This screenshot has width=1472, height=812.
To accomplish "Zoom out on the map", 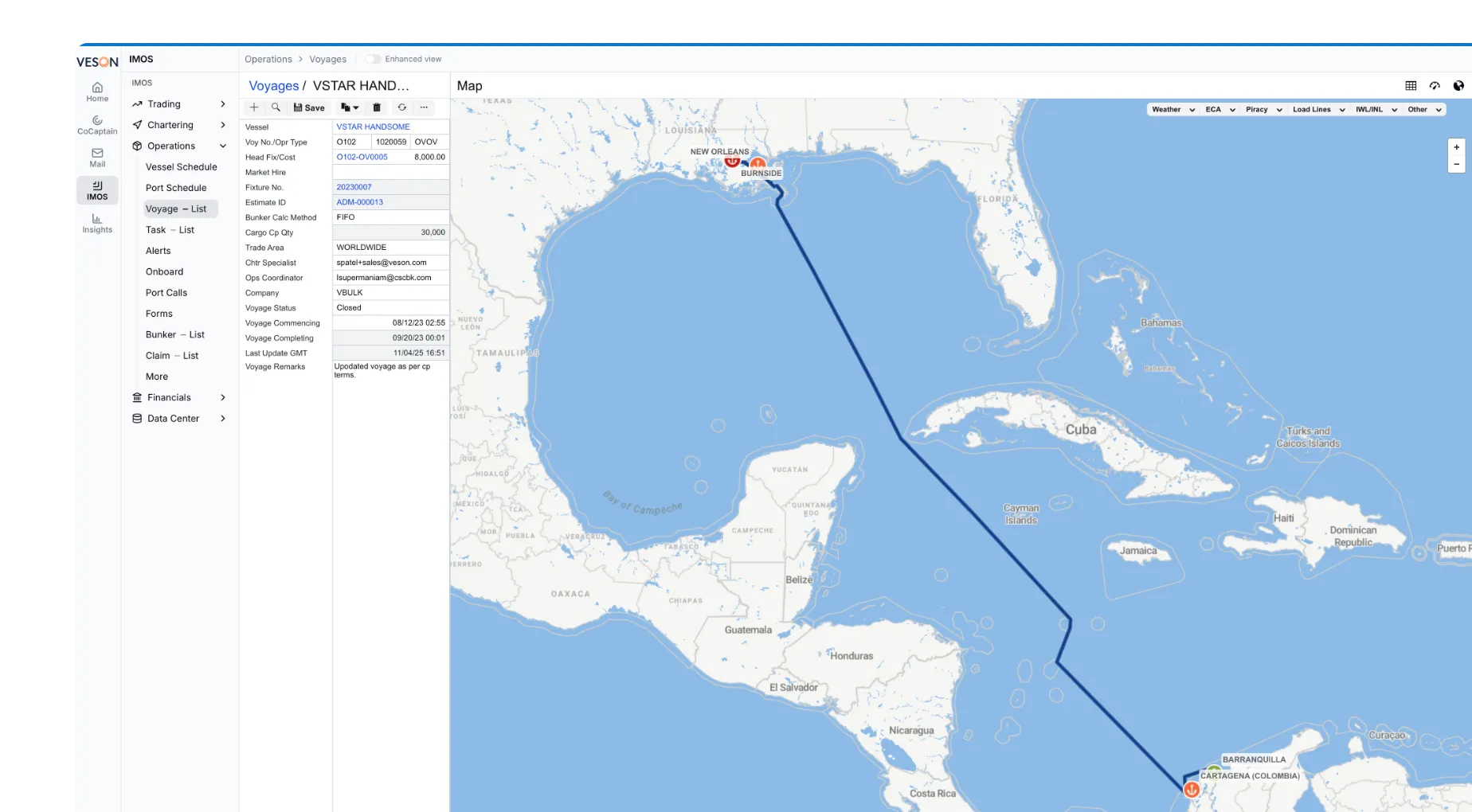I will (1457, 165).
